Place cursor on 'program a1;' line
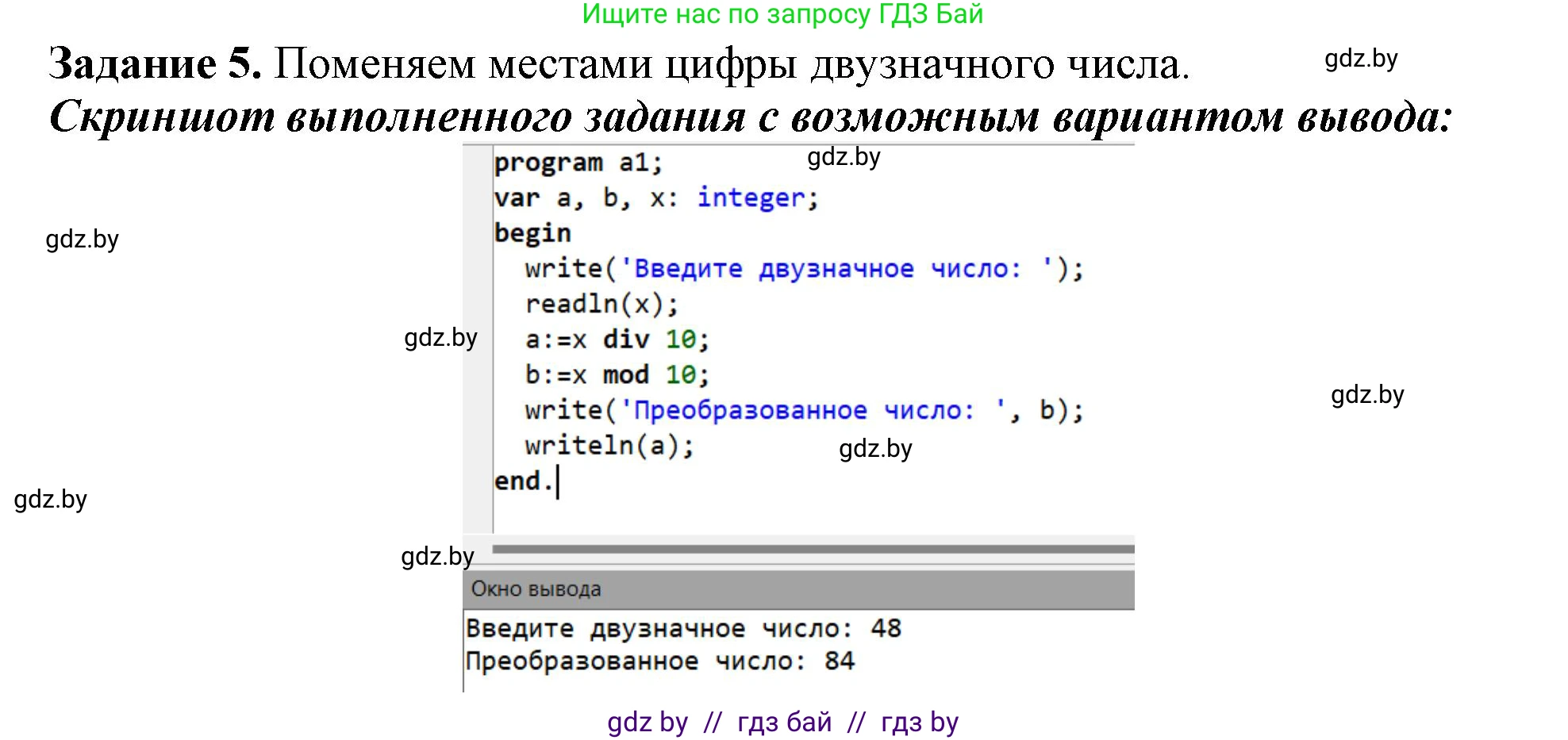The image size is (1568, 740). (x=578, y=163)
